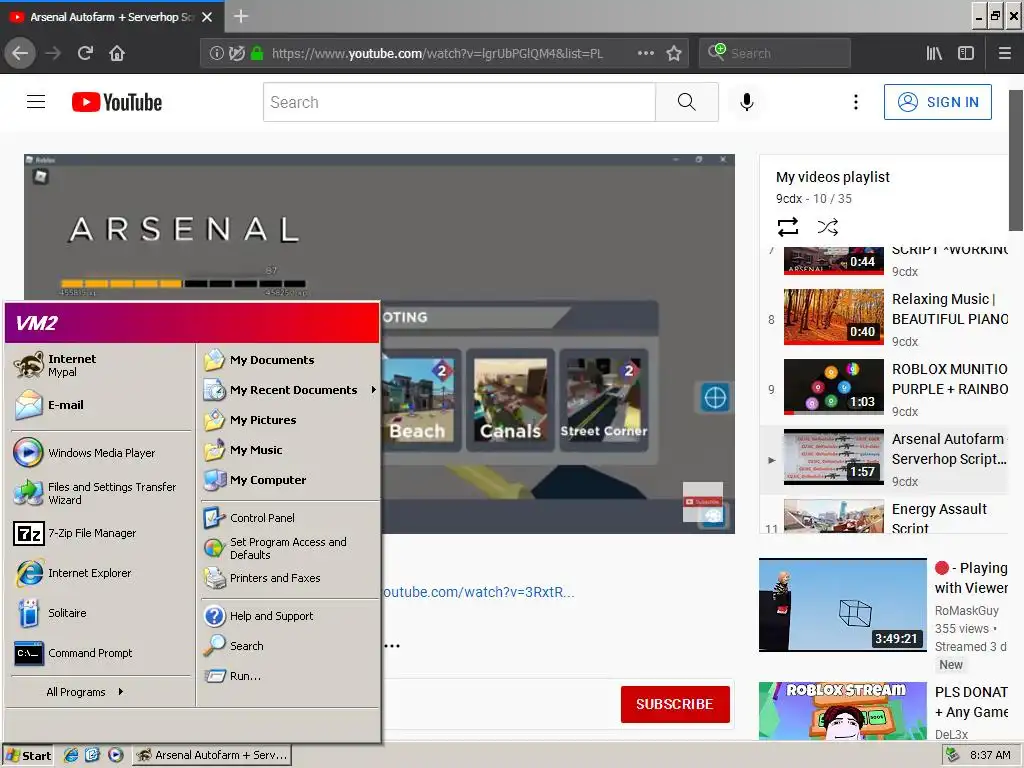Screen dimensions: 1024x768
Task: Open My Music folder
Action: (290, 450)
